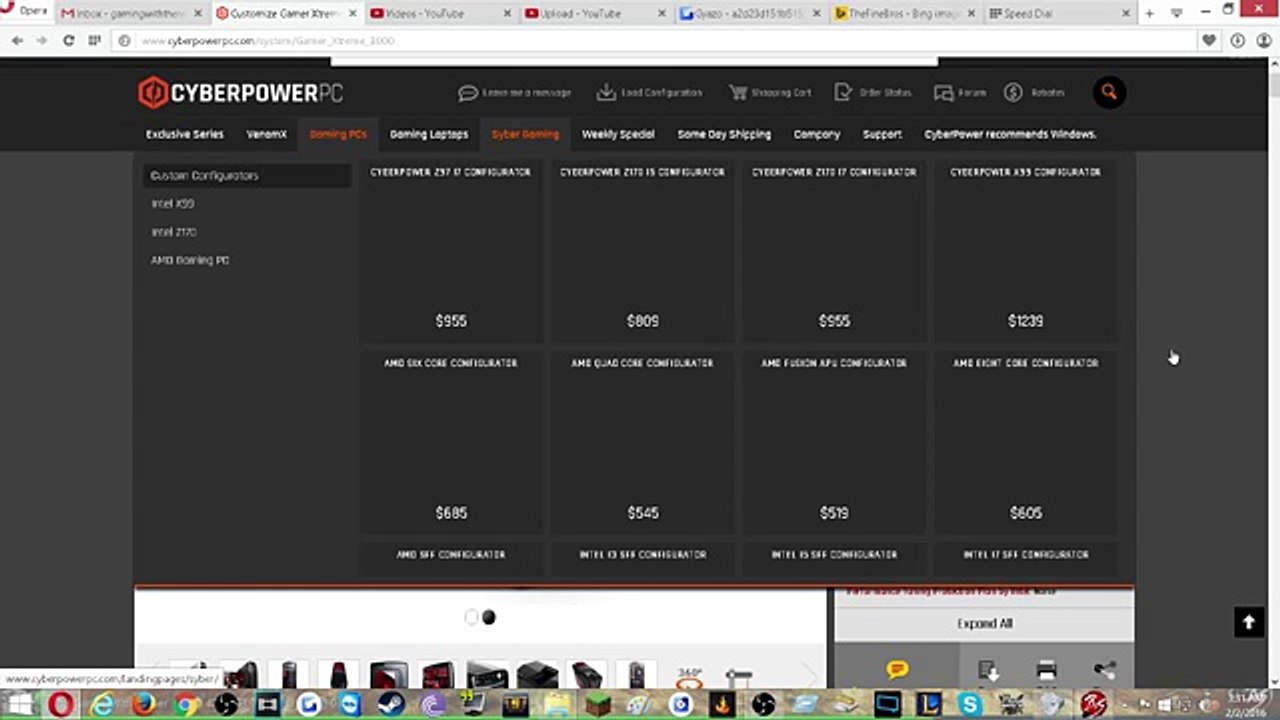1280x720 pixels.
Task: Switch to the Speed Dial tab
Action: coord(1059,14)
